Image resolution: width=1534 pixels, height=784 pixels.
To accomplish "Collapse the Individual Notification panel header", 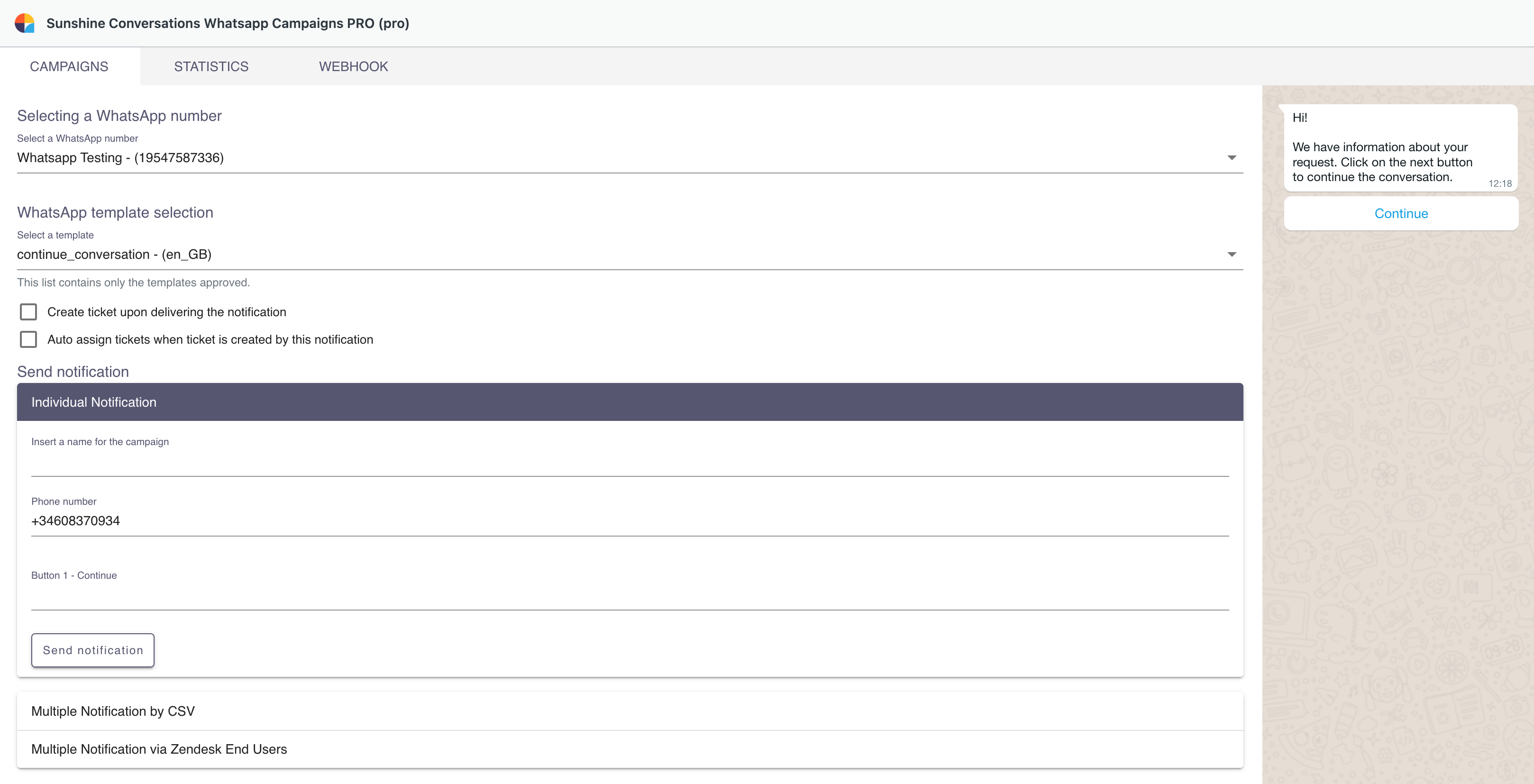I will click(630, 402).
